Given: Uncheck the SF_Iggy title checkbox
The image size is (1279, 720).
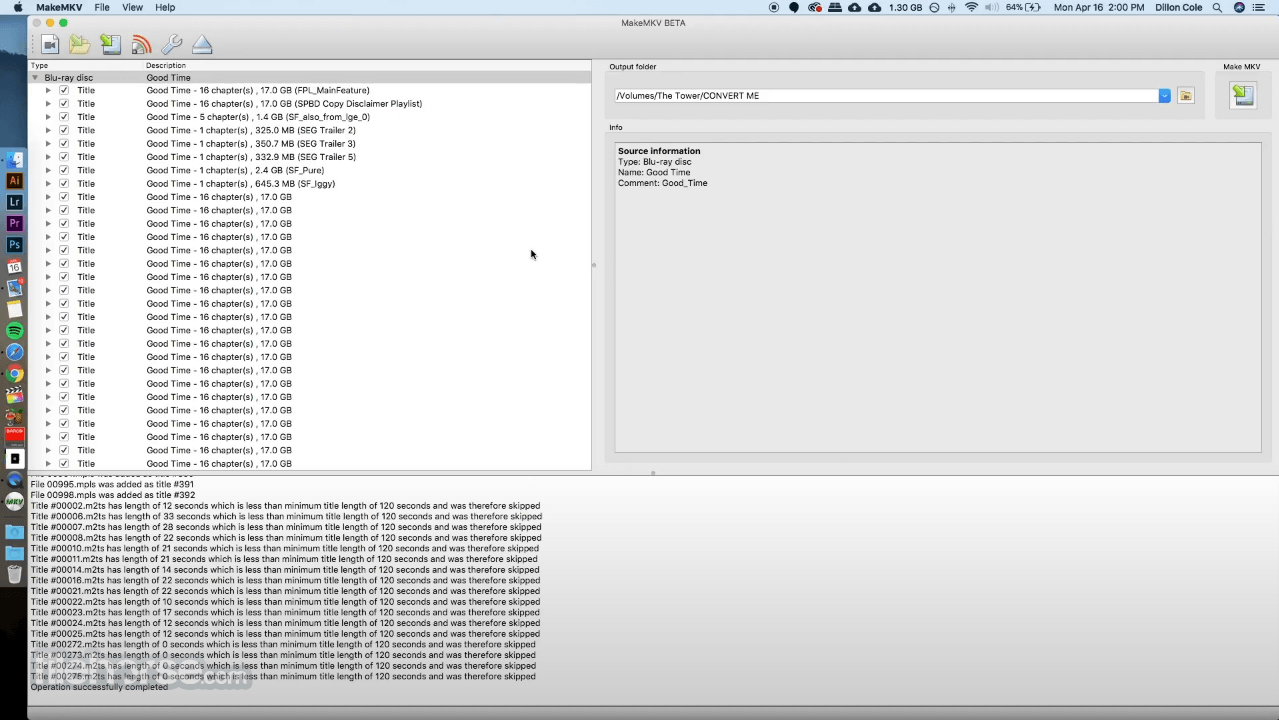Looking at the screenshot, I should point(64,183).
